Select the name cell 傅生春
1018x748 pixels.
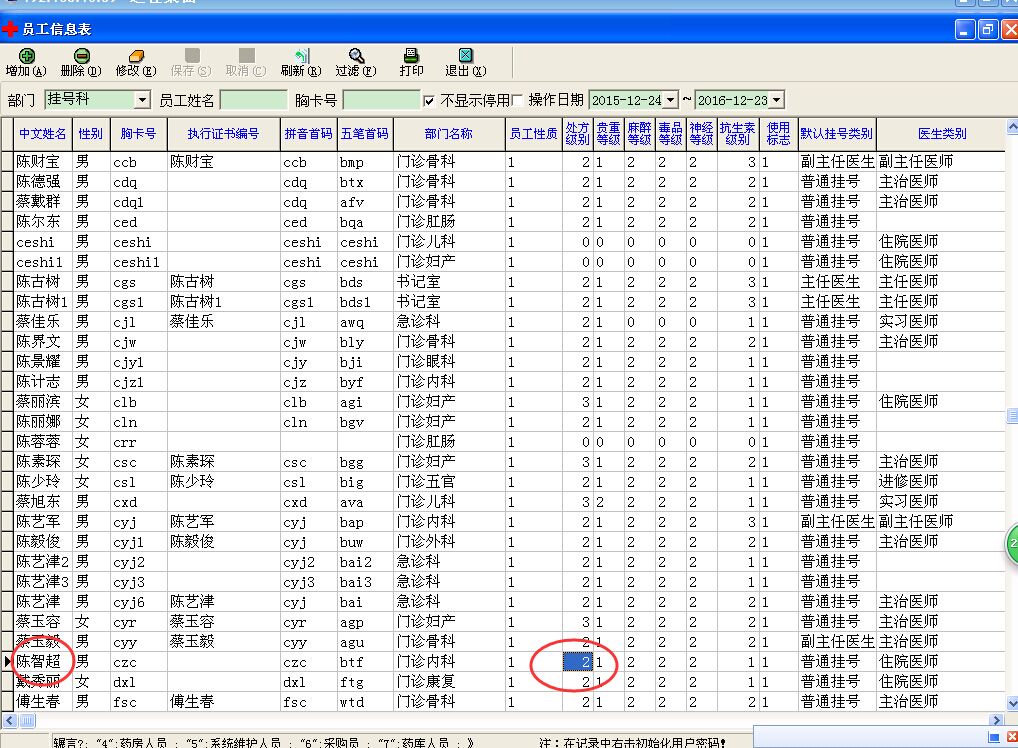coord(43,702)
